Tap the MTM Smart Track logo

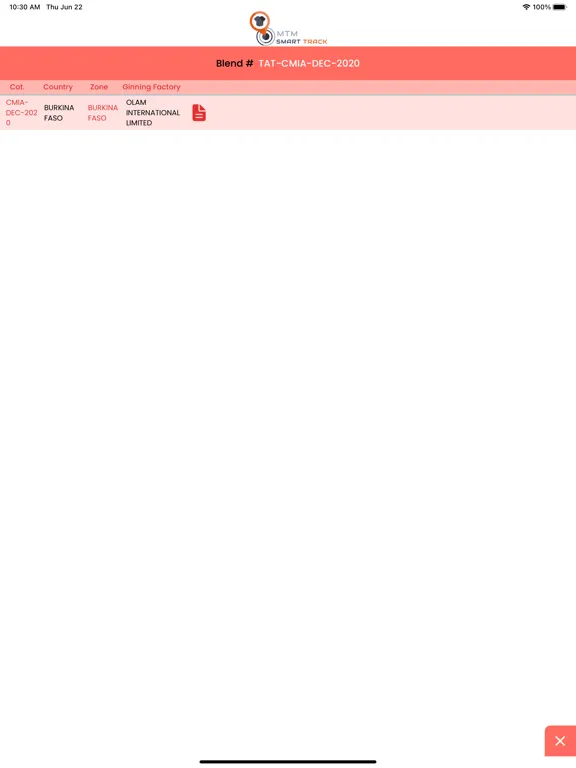tap(288, 29)
